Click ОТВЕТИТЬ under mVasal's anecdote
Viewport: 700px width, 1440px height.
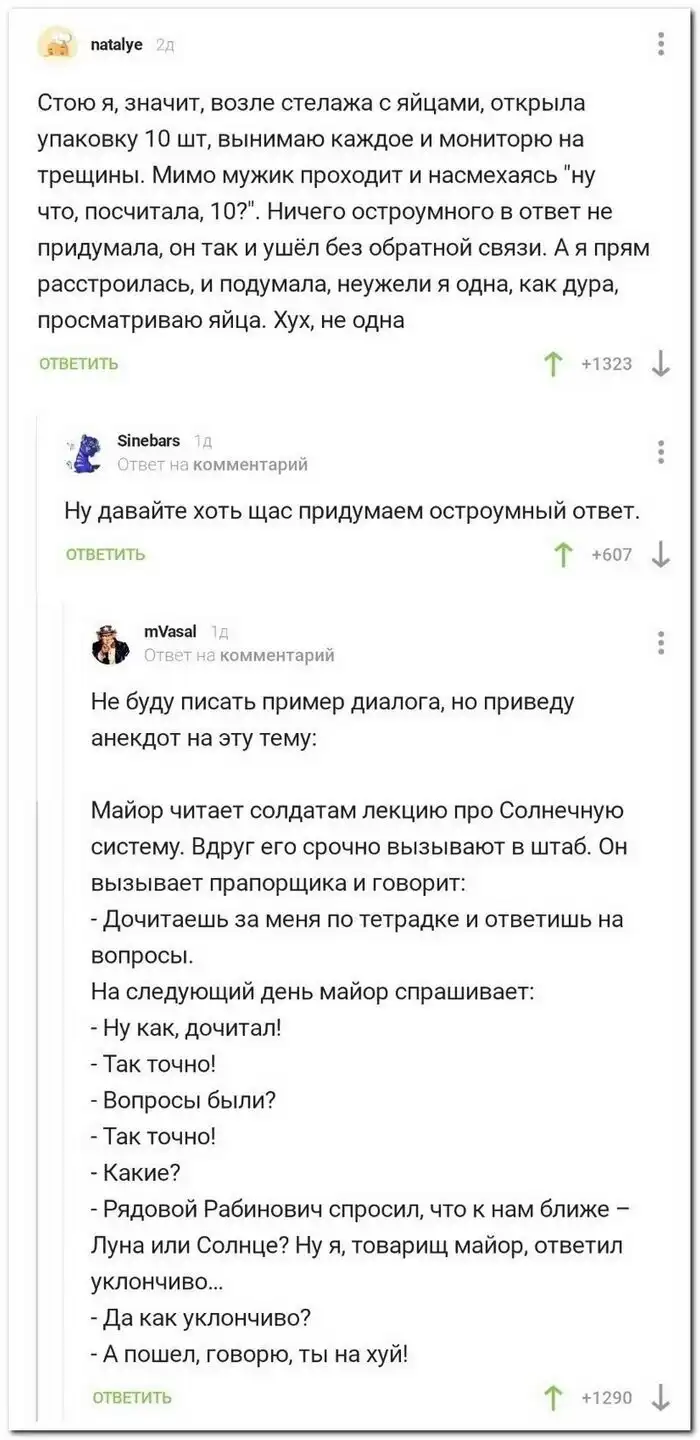(x=131, y=1397)
